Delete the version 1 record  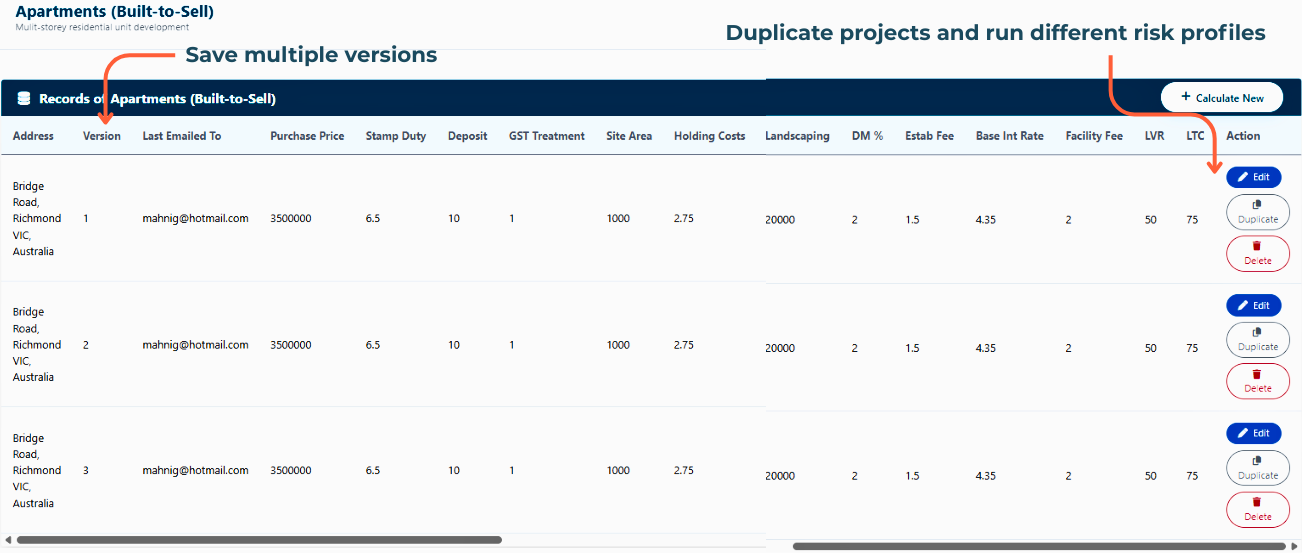1257,254
